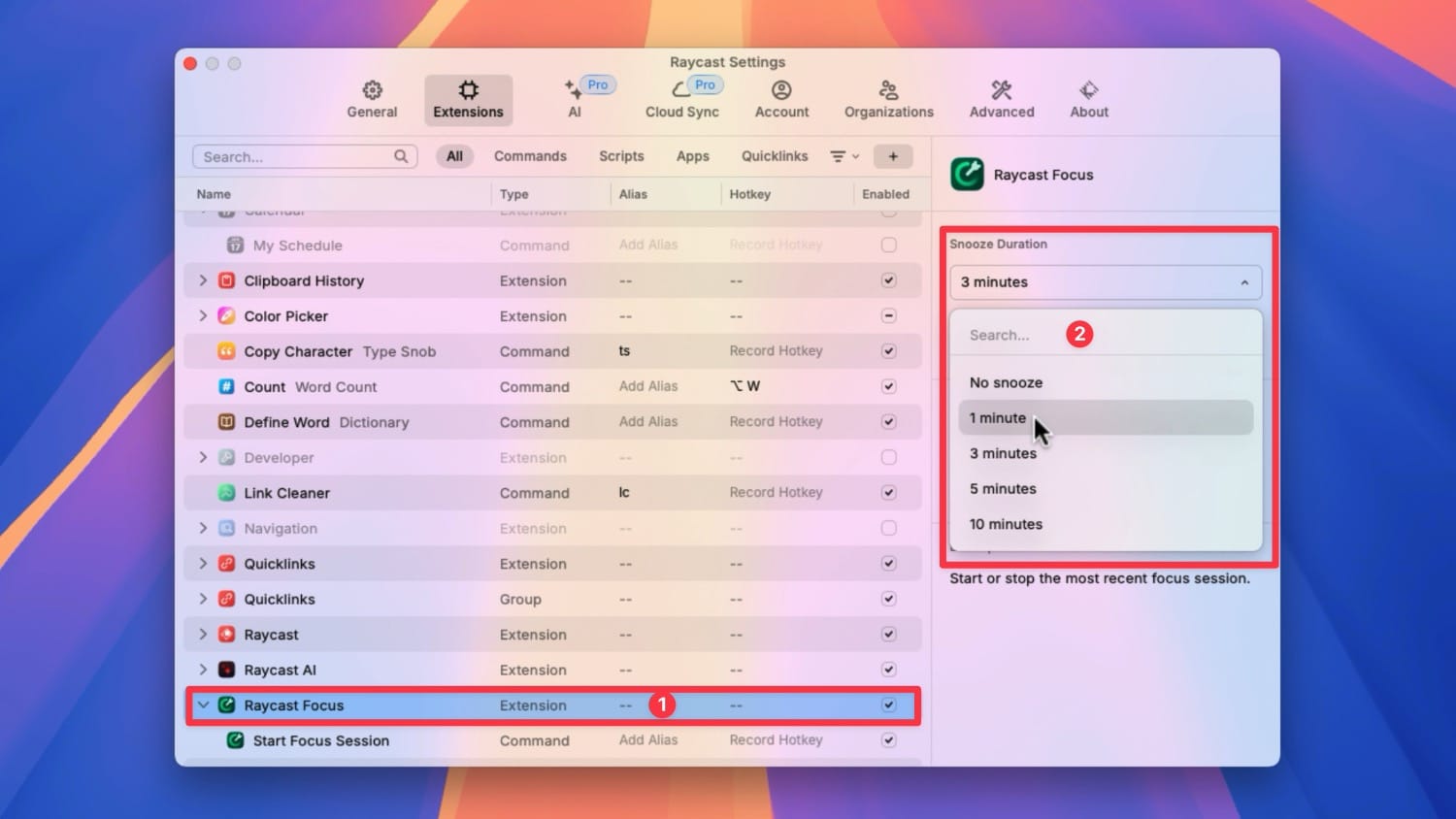Expand the Raycast AI extension
The height and width of the screenshot is (819, 1456).
click(203, 671)
